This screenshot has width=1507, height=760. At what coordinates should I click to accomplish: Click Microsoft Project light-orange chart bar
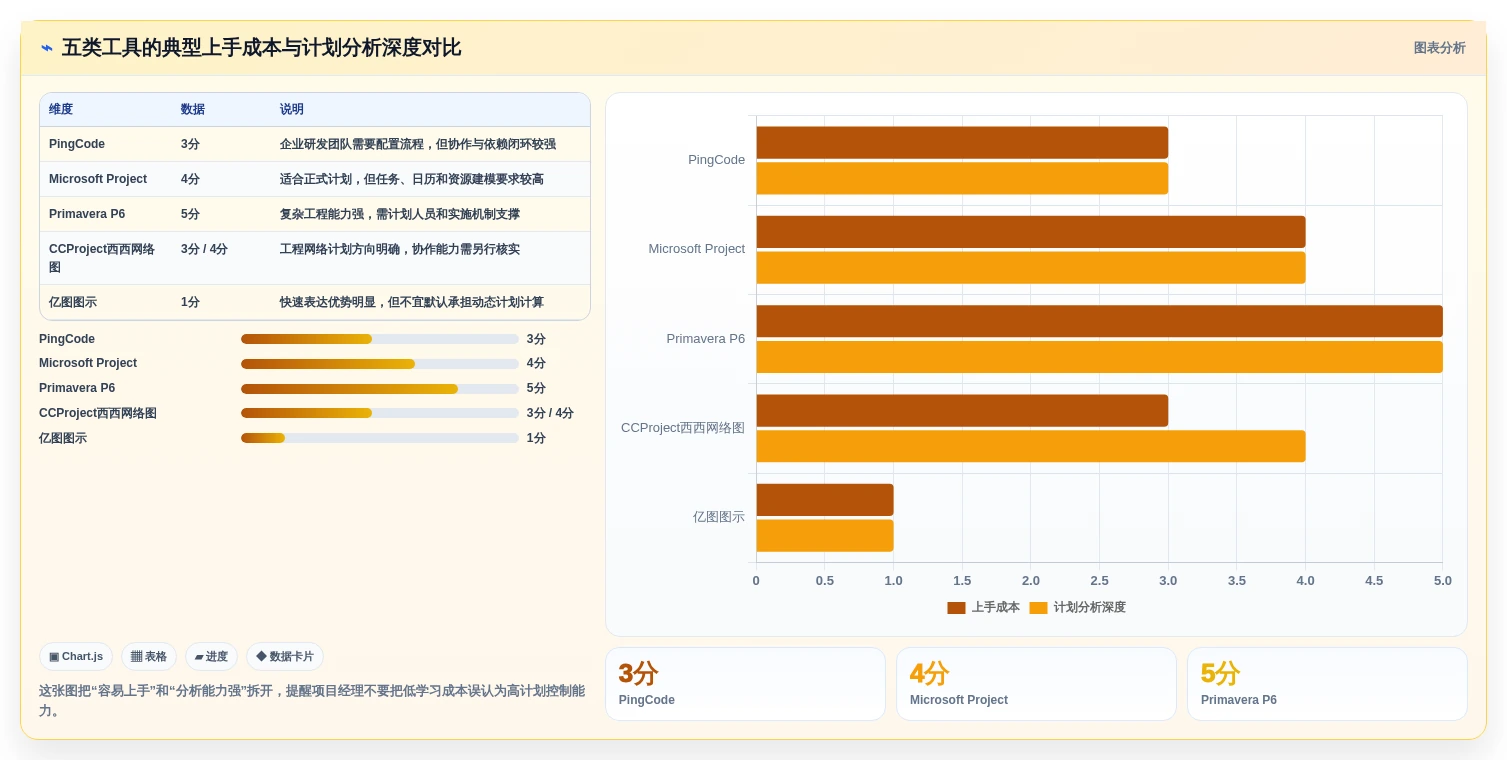(1031, 267)
